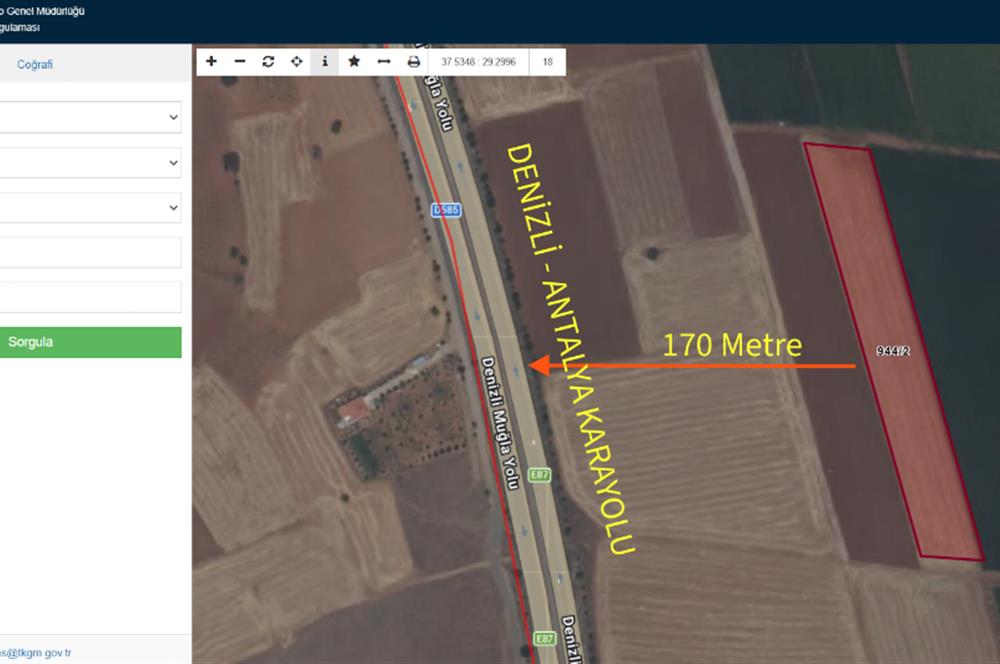Print the map view
Screen dimensions: 1000x664
click(413, 62)
